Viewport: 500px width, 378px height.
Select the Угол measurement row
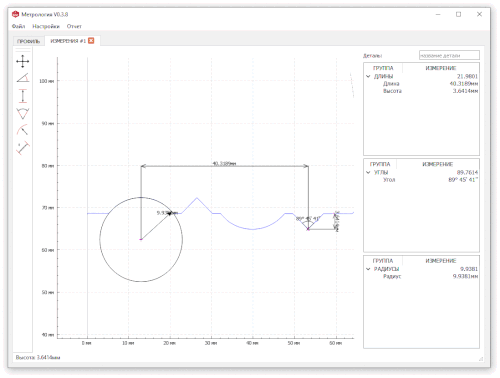pyautogui.click(x=422, y=180)
